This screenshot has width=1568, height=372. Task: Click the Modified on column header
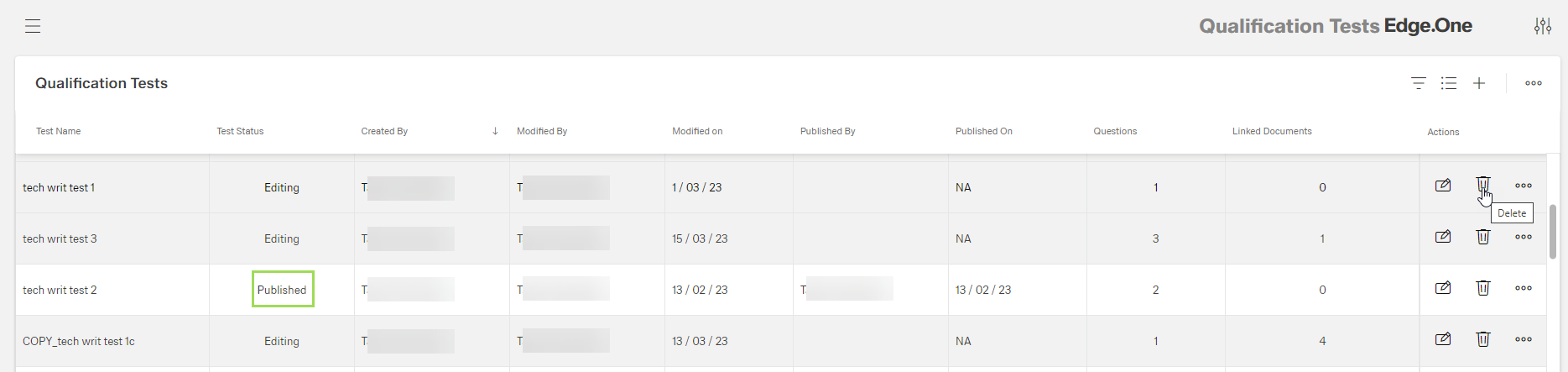tap(696, 131)
